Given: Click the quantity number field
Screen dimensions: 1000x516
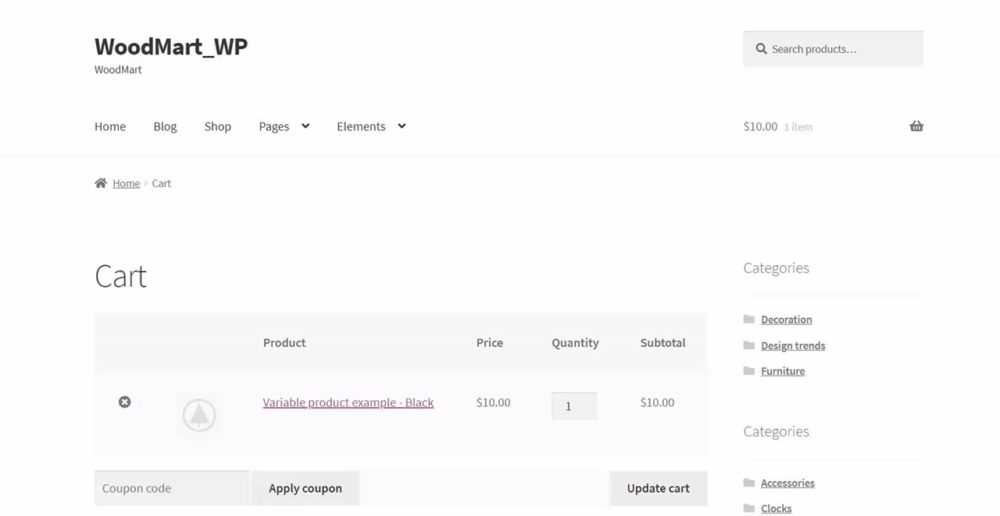Looking at the screenshot, I should 573,406.
